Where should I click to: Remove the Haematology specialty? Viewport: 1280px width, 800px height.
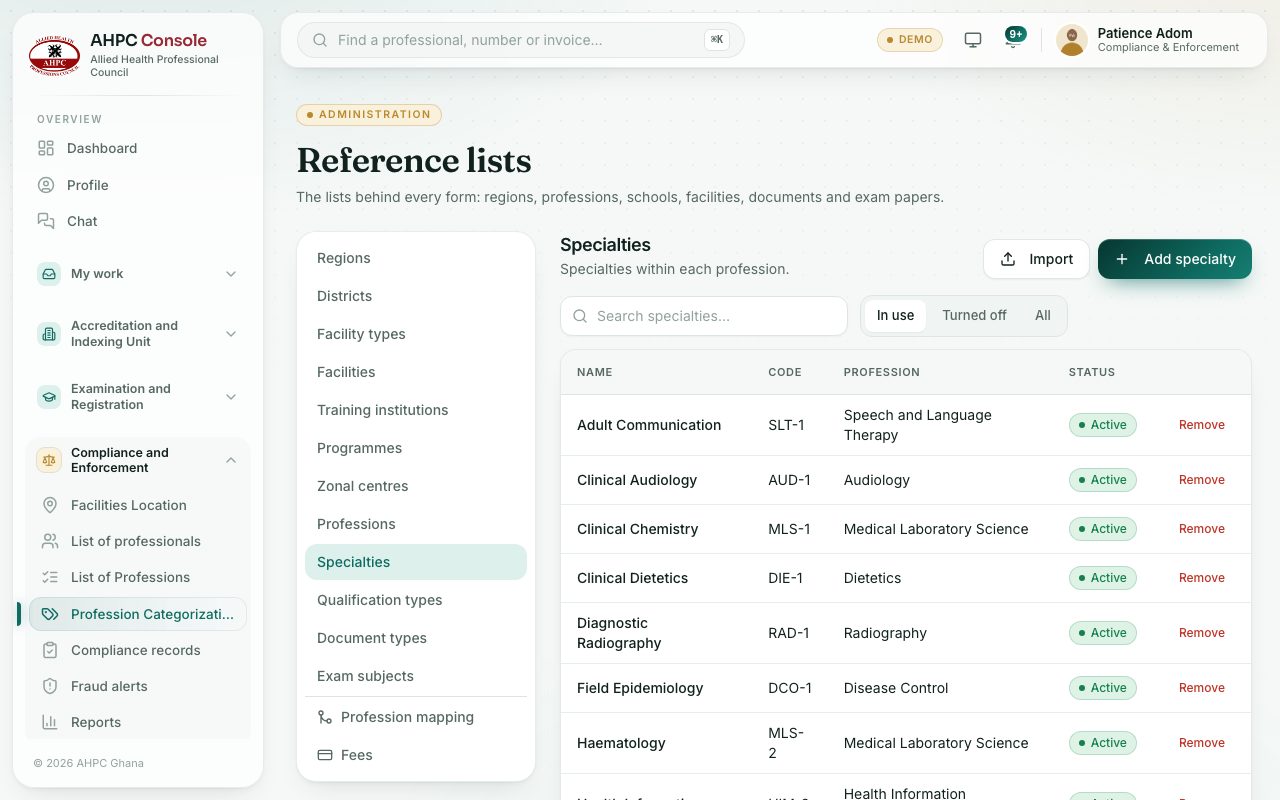tap(1202, 743)
